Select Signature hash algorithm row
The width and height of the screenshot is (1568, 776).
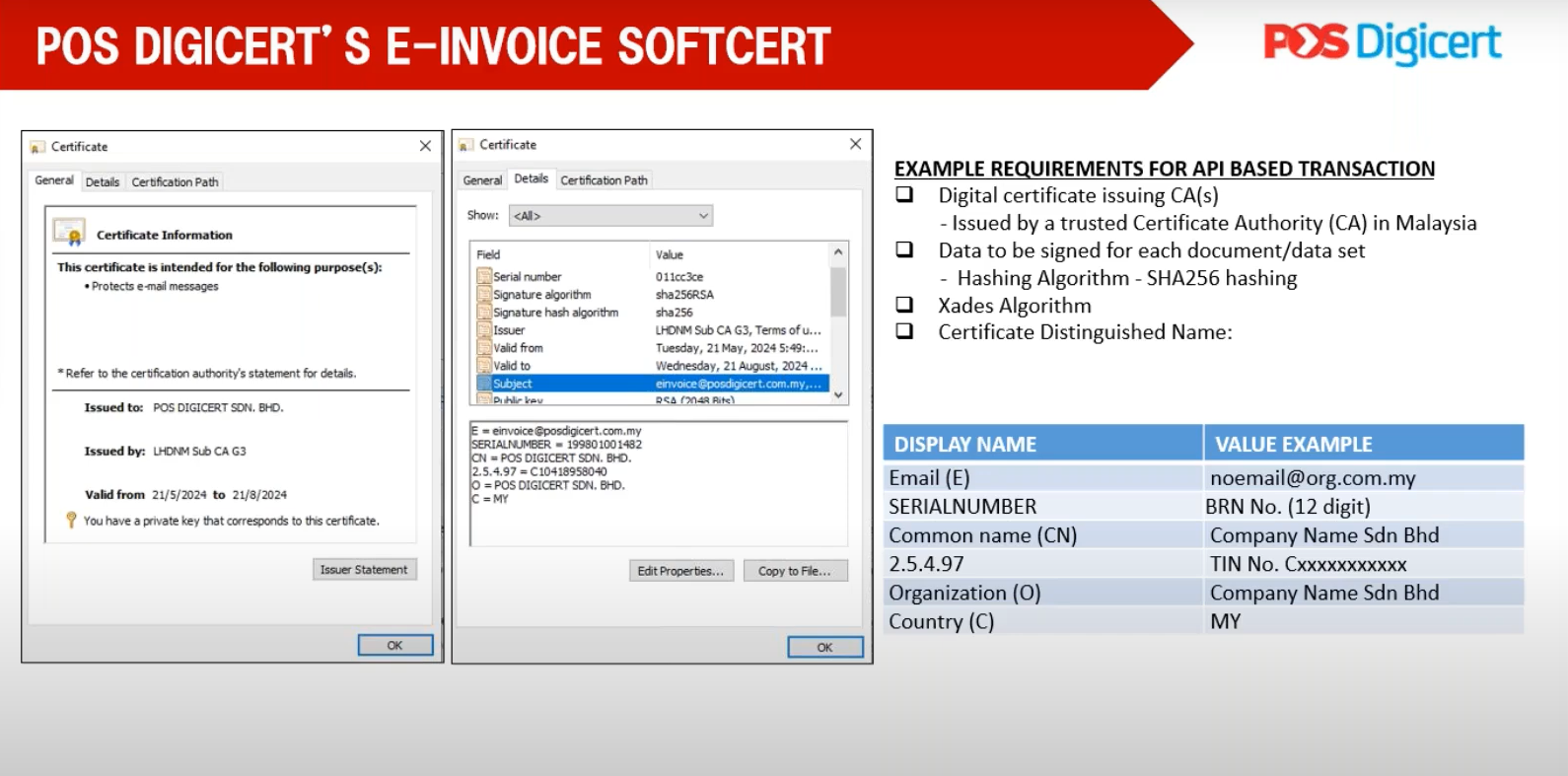(x=652, y=313)
